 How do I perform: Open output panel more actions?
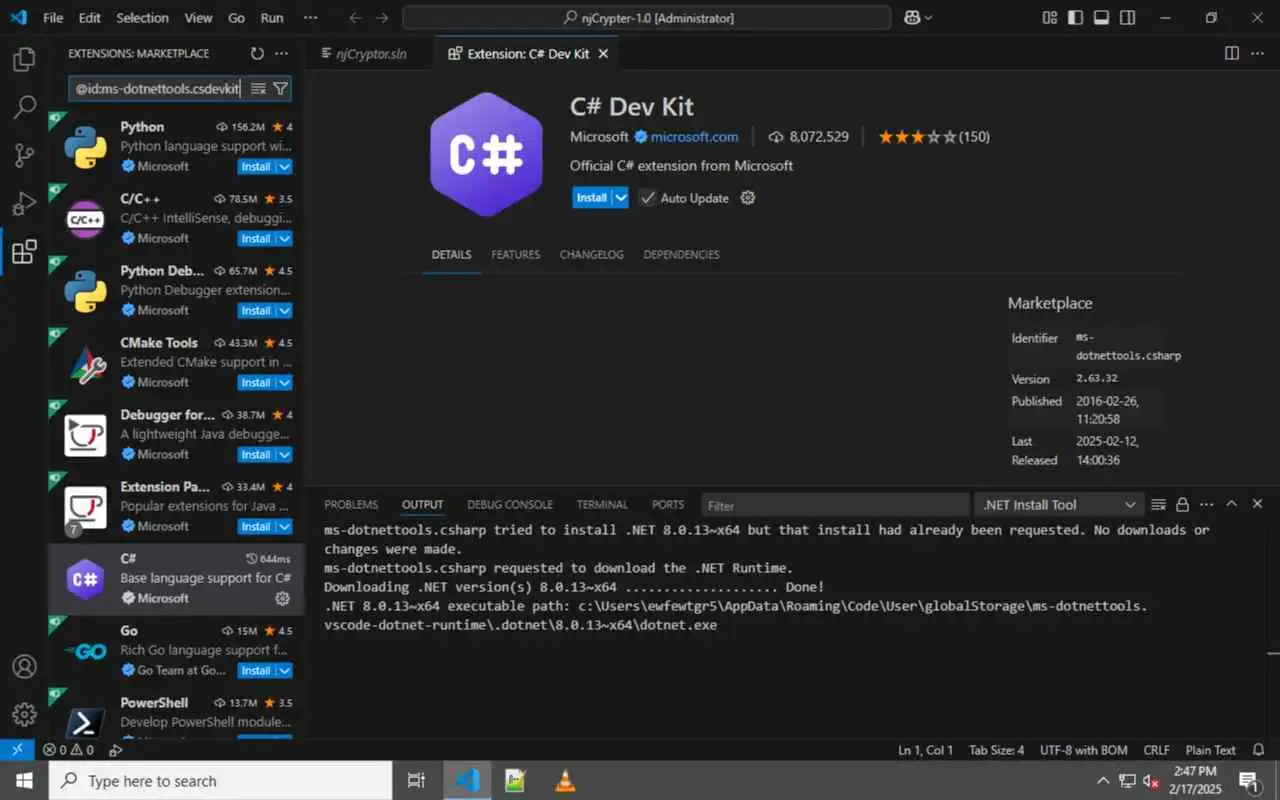coord(1207,505)
